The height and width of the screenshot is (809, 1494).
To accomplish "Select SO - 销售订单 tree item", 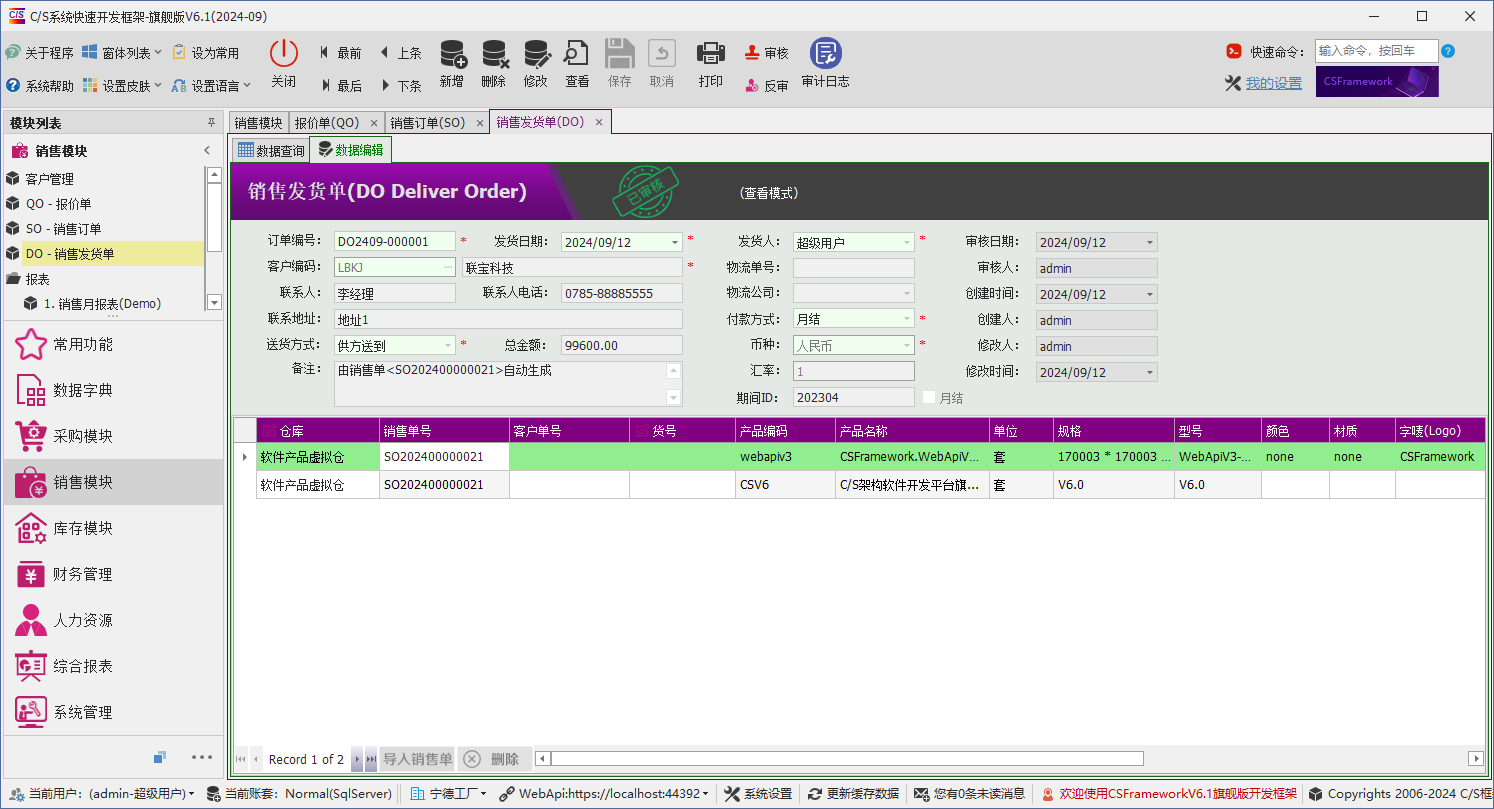I will [x=103, y=229].
